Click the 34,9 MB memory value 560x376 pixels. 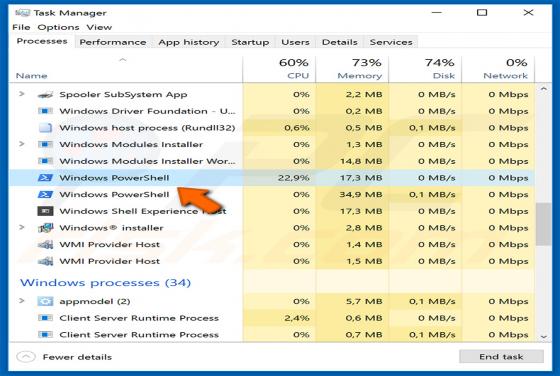click(x=361, y=195)
